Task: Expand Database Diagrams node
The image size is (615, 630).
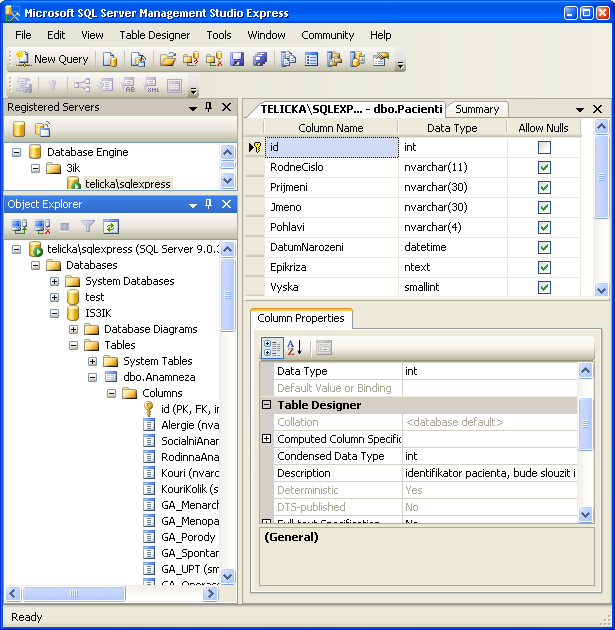Action: [73, 329]
